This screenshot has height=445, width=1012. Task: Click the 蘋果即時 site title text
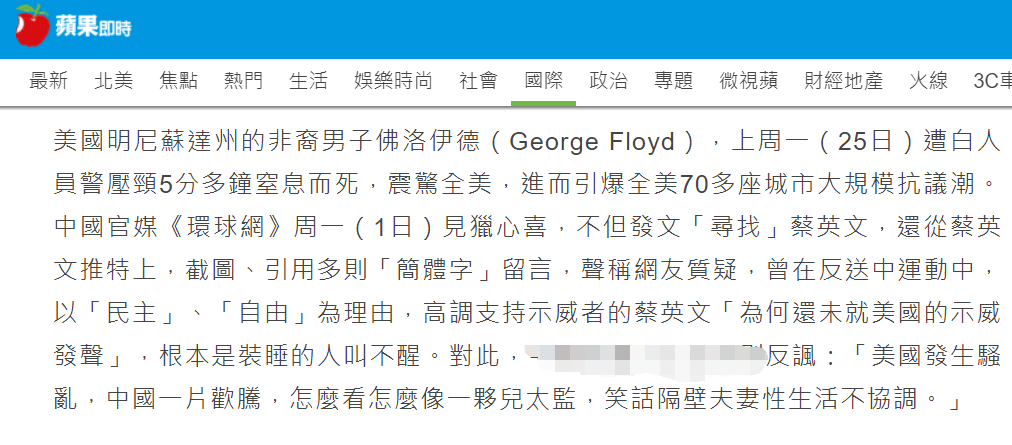pyautogui.click(x=94, y=28)
